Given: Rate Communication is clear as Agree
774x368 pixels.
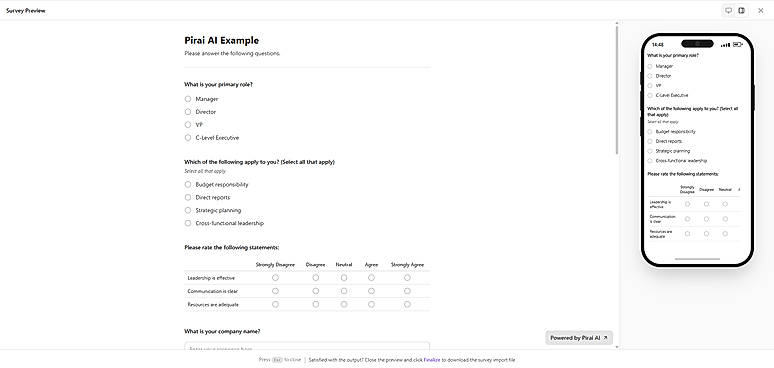Looking at the screenshot, I should (371, 291).
